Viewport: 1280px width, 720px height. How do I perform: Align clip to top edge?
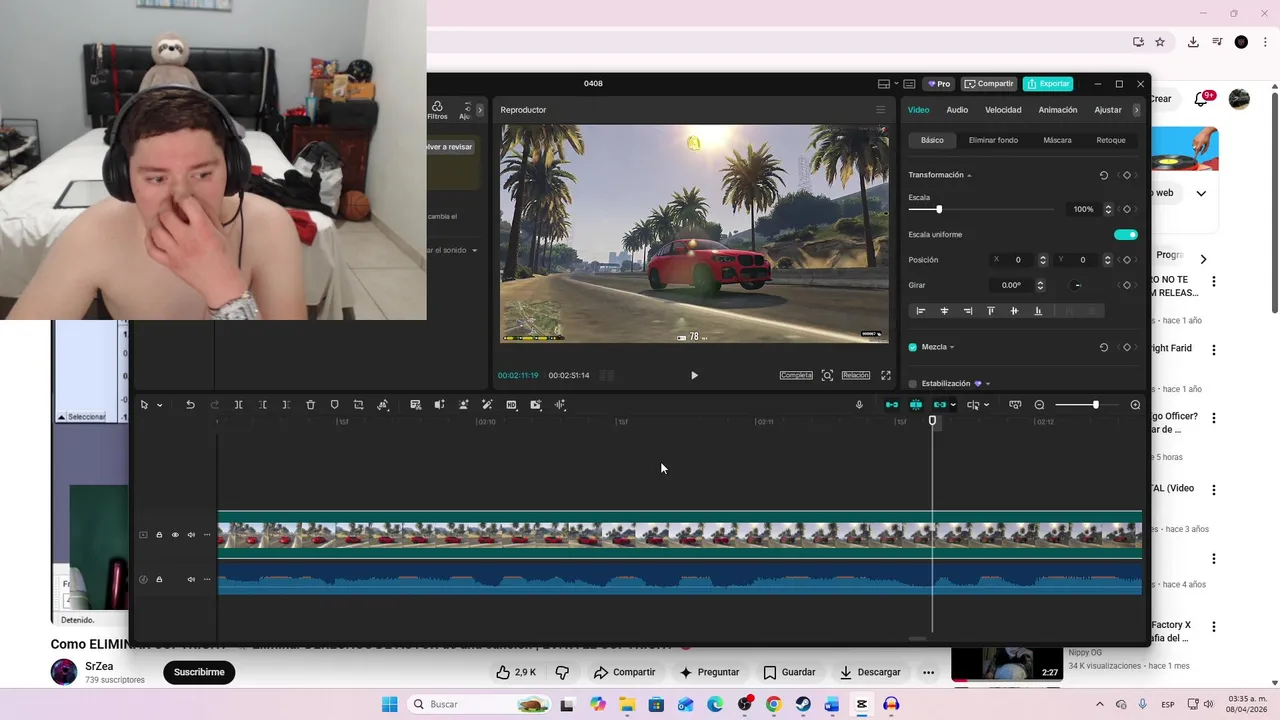pyautogui.click(x=991, y=311)
